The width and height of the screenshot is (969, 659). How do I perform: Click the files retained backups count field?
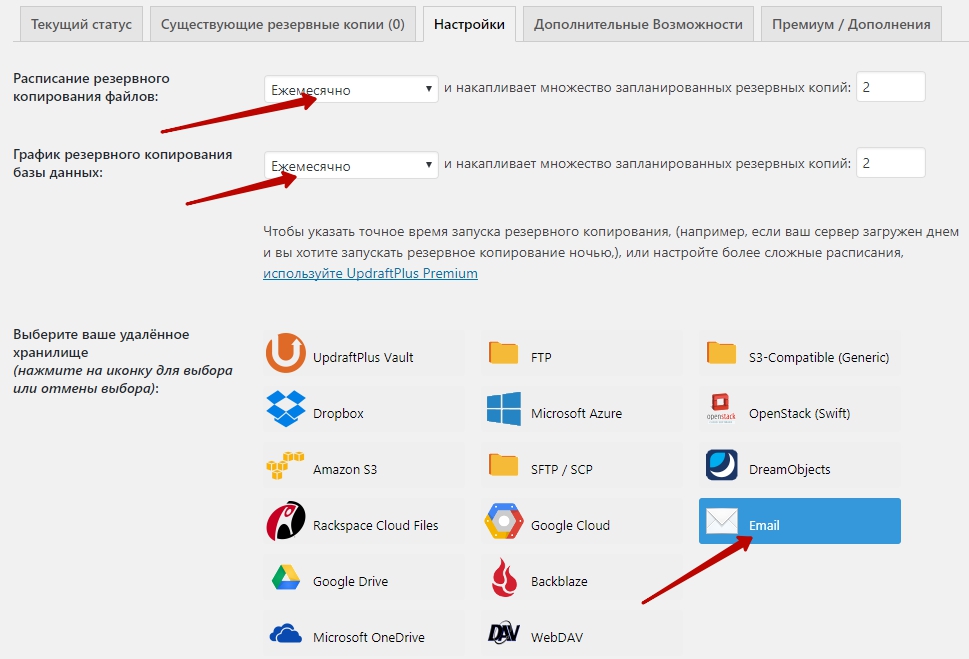891,87
